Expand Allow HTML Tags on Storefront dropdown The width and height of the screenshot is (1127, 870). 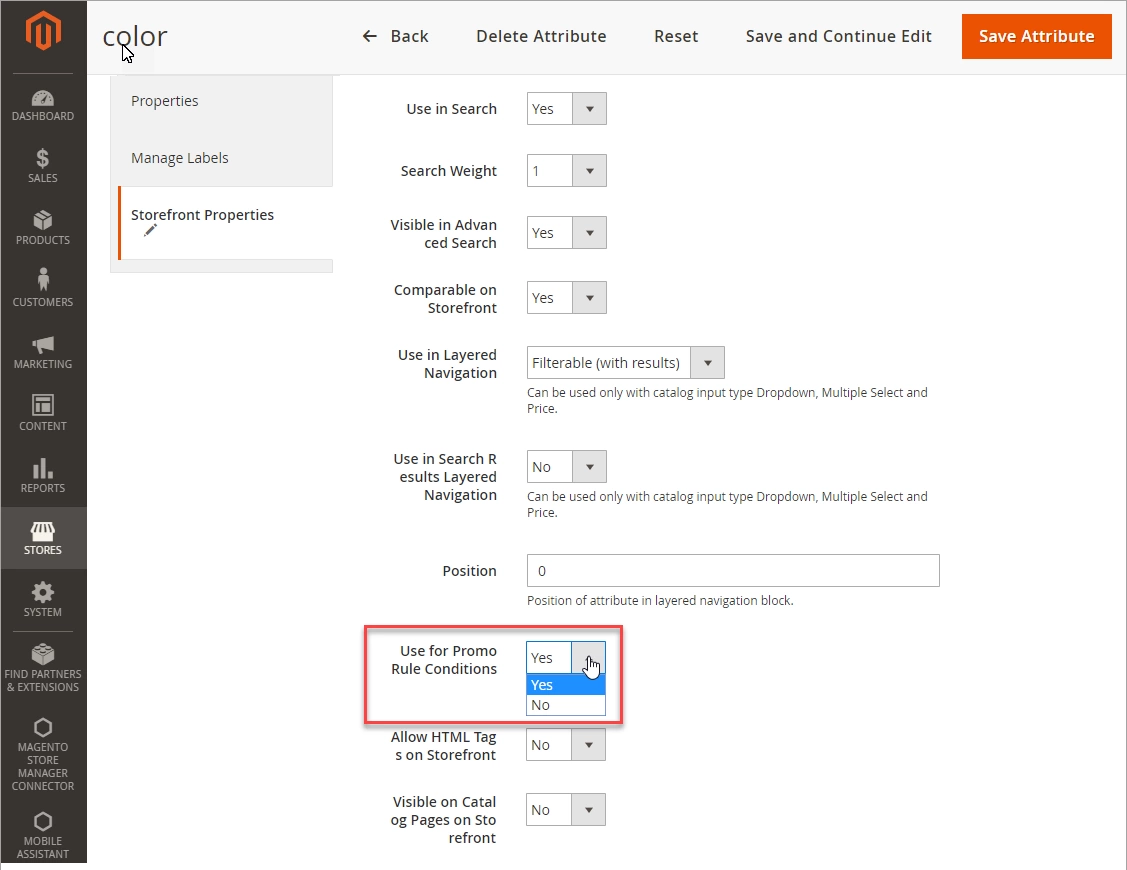[x=589, y=745]
